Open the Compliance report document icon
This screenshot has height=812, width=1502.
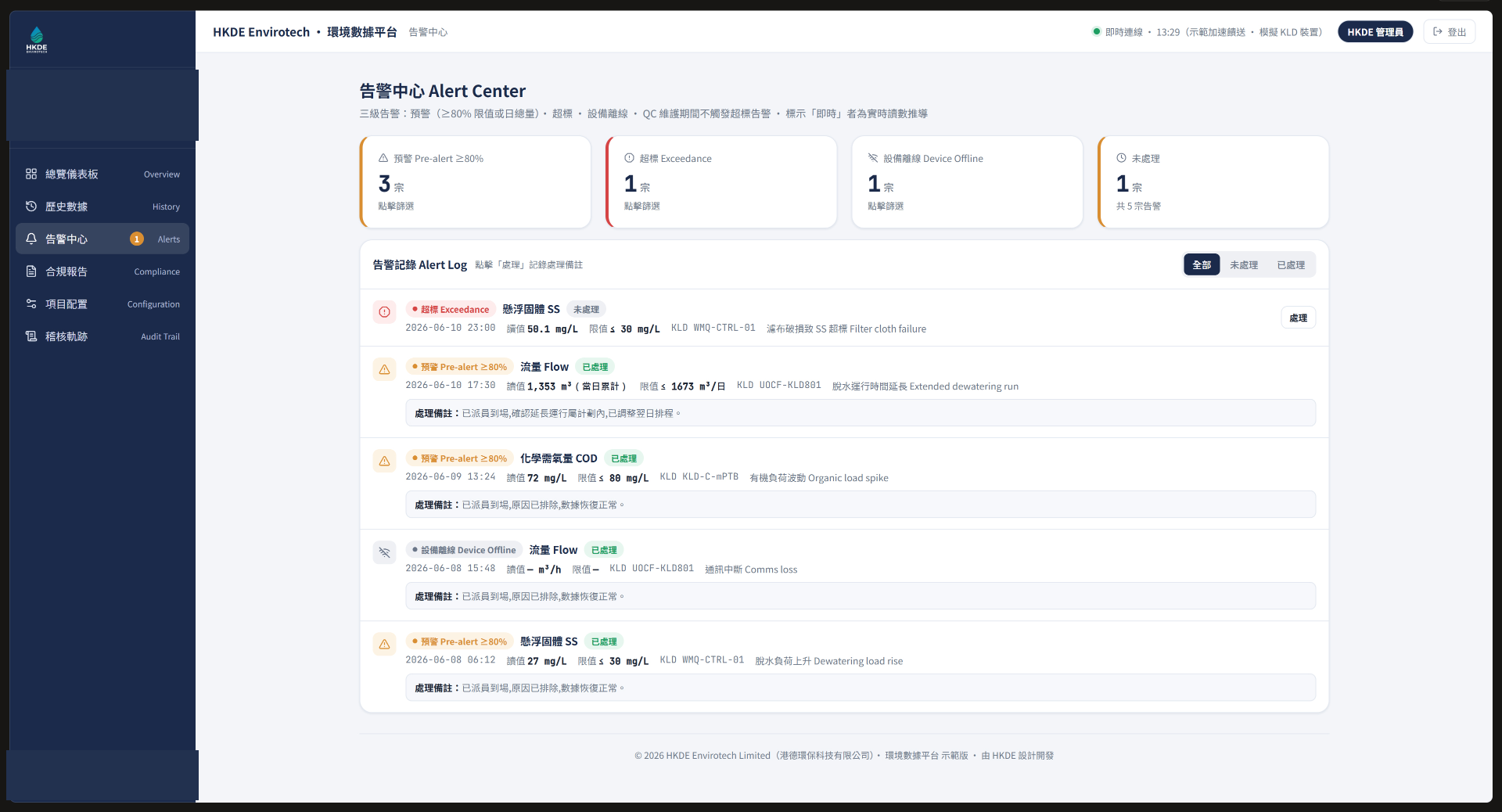point(31,271)
